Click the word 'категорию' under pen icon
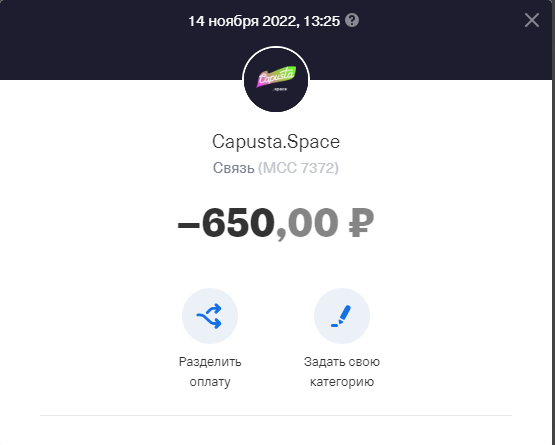This screenshot has width=555, height=445. pyautogui.click(x=342, y=382)
